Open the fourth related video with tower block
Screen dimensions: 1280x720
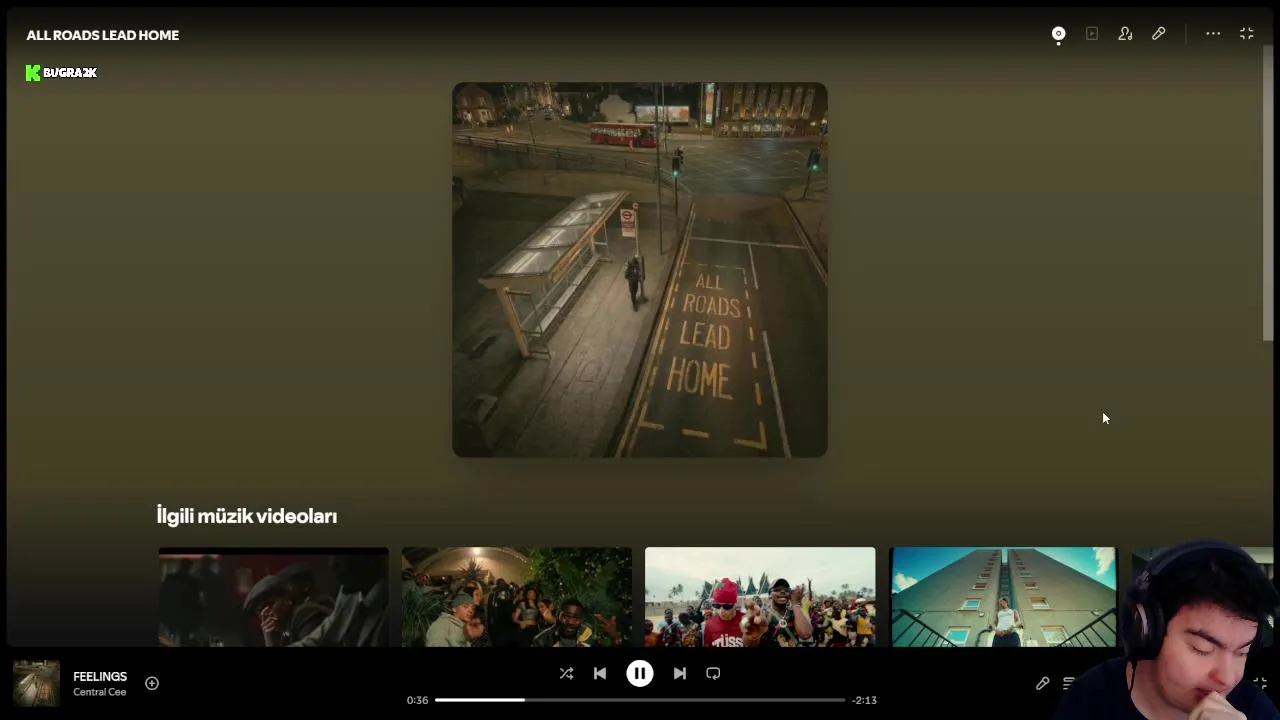(x=1003, y=597)
